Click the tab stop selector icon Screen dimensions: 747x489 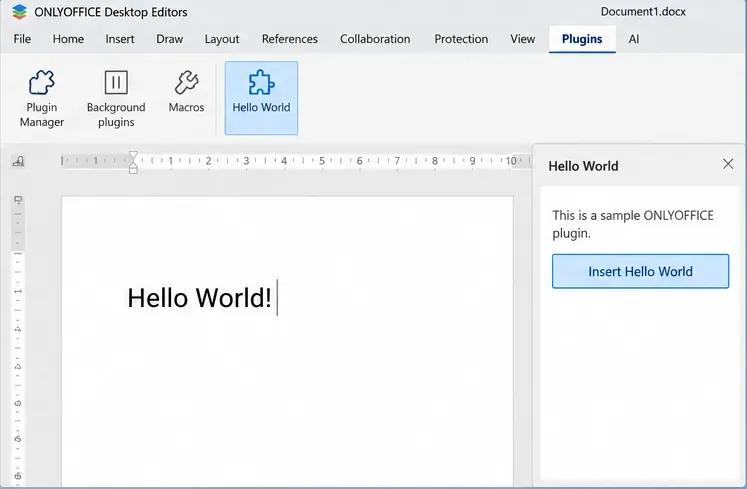click(x=18, y=162)
